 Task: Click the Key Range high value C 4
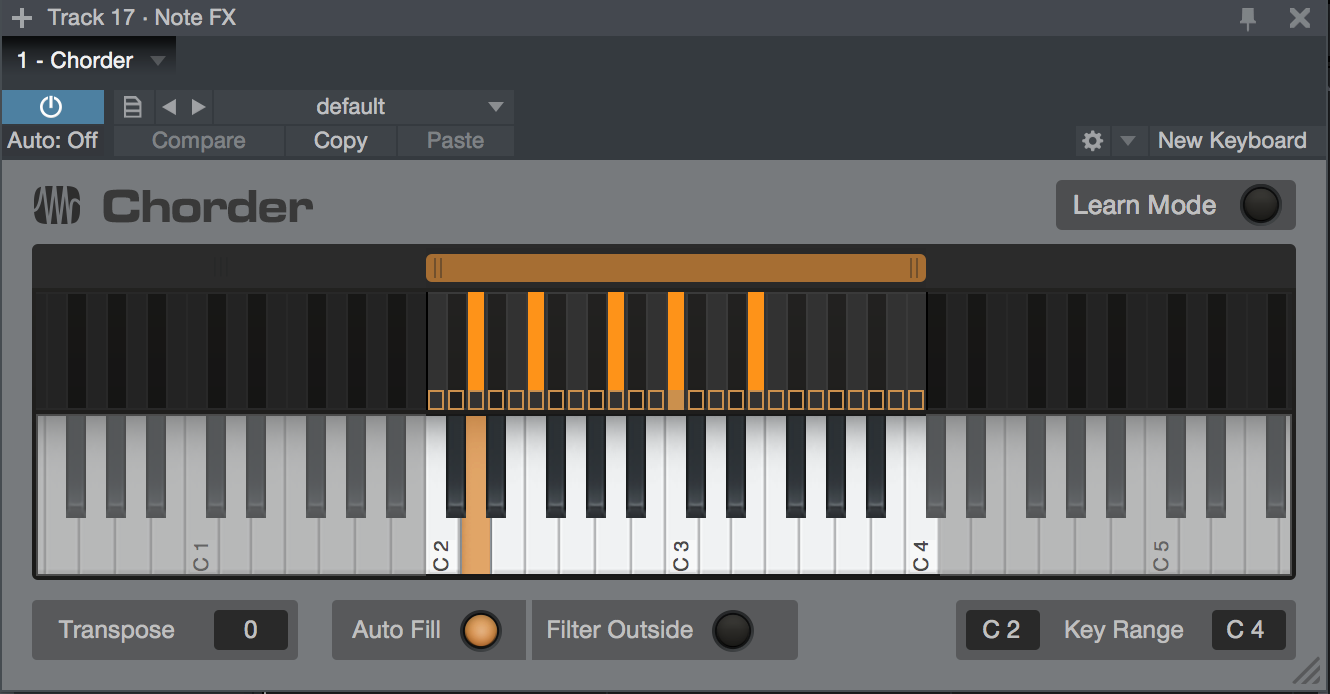coord(1247,630)
